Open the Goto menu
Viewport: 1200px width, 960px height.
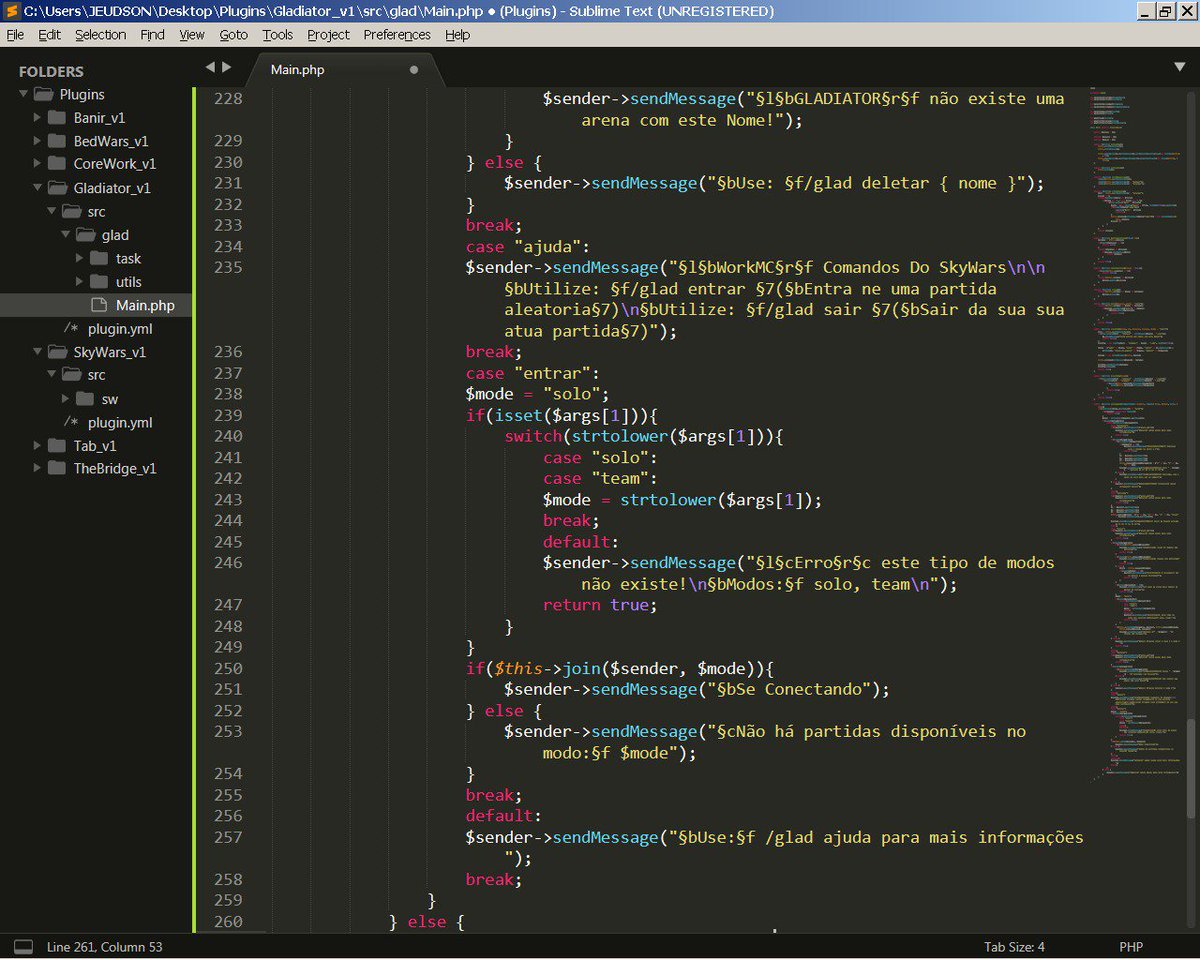pos(233,34)
